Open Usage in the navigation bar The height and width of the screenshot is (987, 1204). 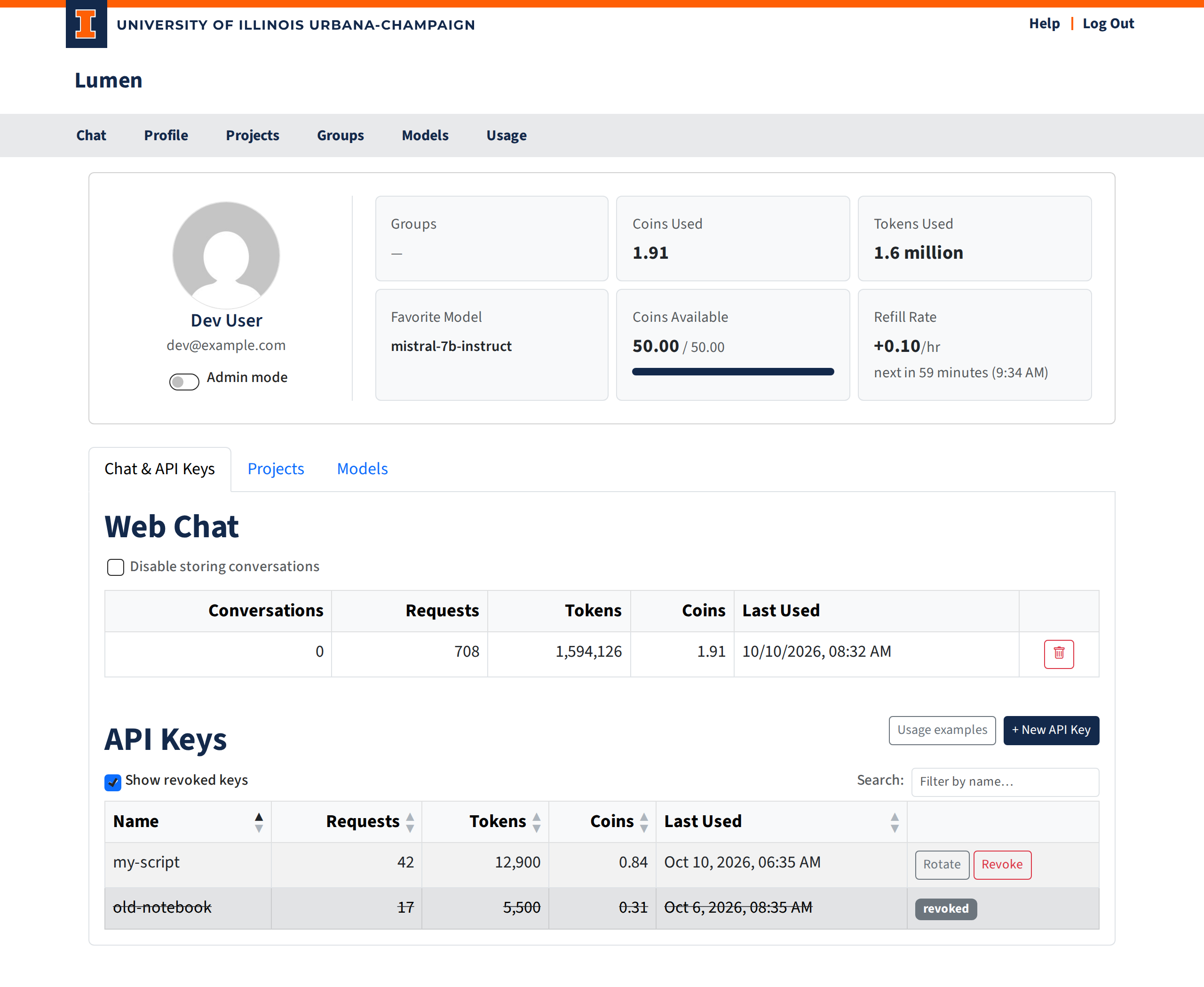click(507, 135)
